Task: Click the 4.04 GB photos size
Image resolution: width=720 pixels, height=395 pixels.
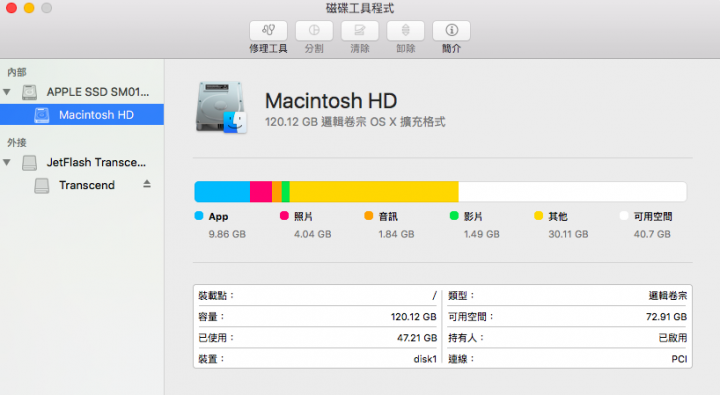Action: pos(313,234)
